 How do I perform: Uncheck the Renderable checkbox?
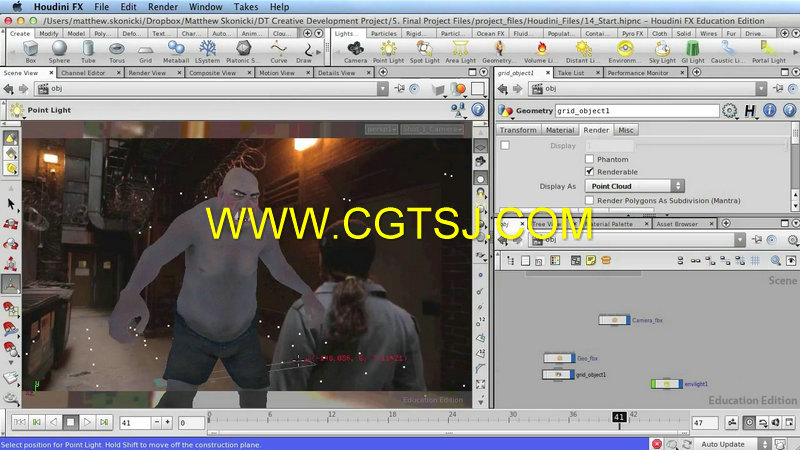[590, 171]
